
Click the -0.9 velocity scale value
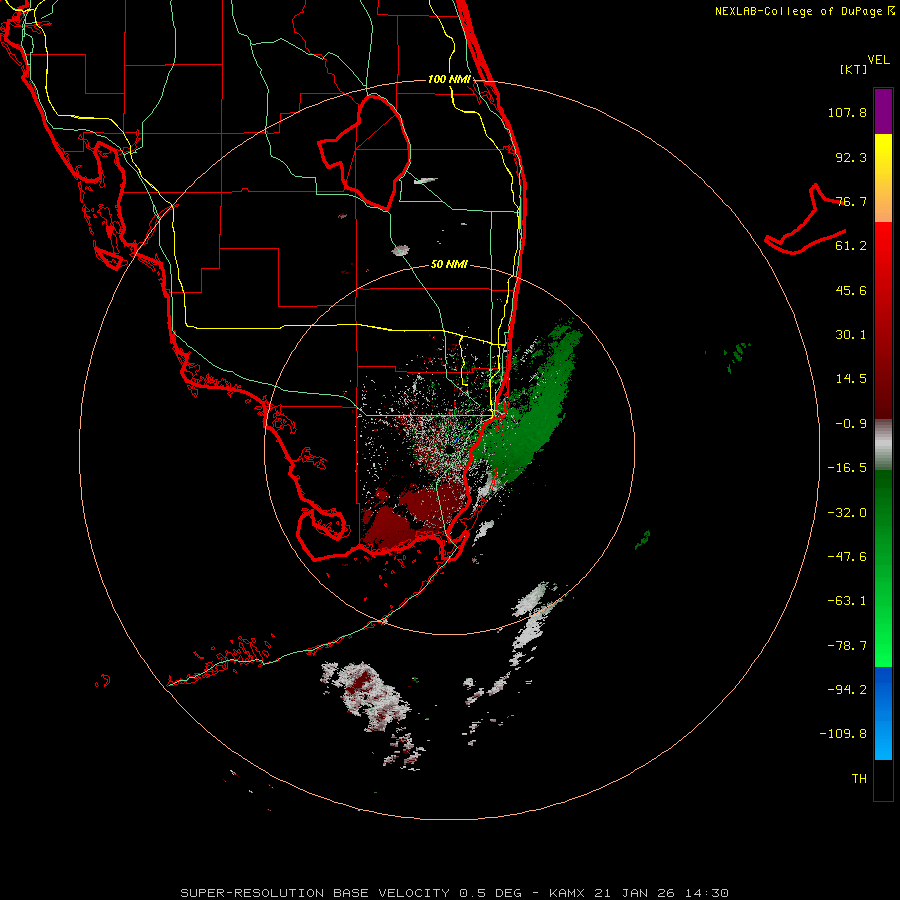(851, 424)
